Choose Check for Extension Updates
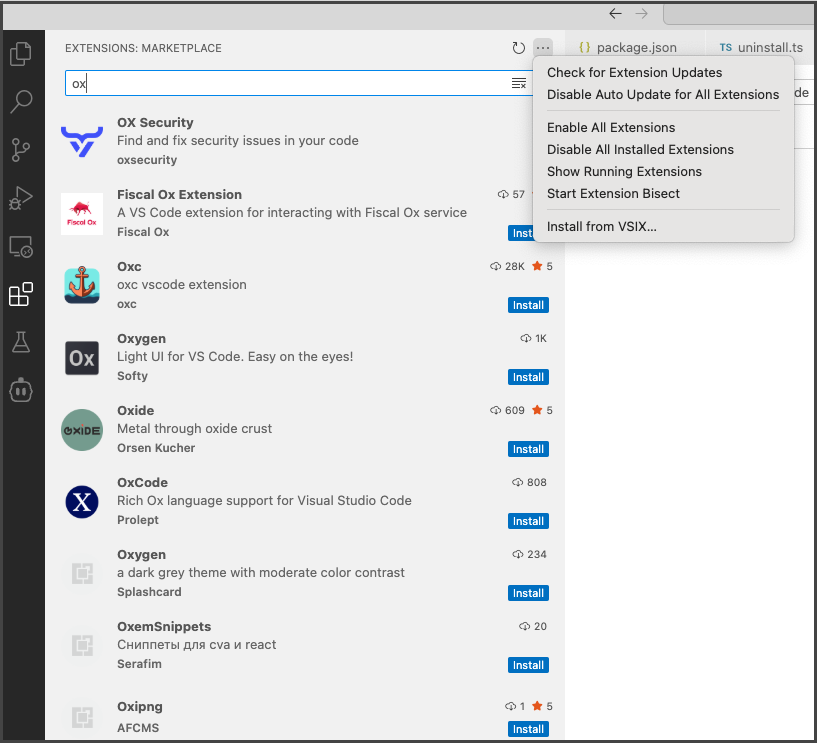Screen dimensions: 817x743 pos(634,72)
